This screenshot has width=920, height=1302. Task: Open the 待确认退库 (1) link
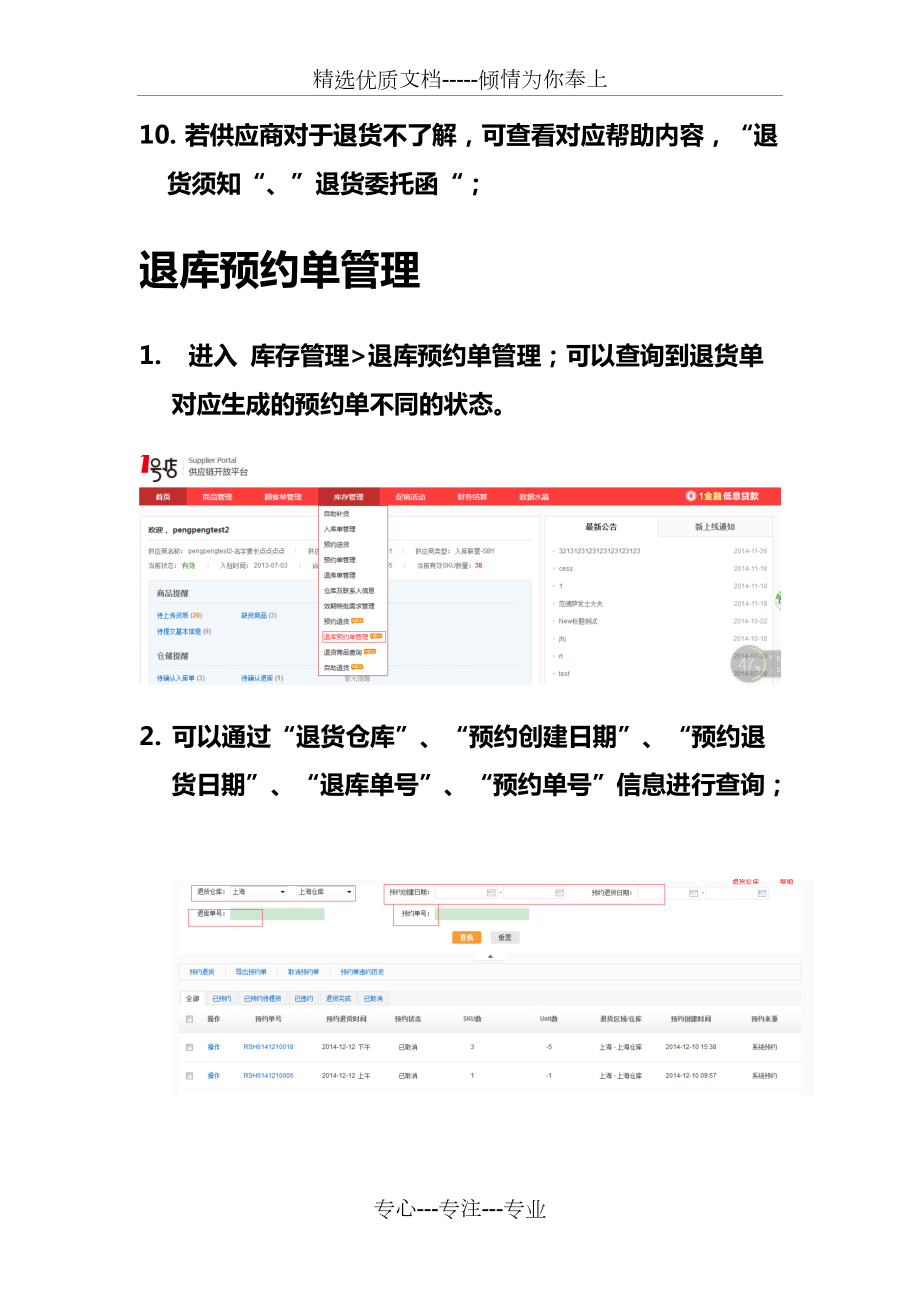coord(262,678)
